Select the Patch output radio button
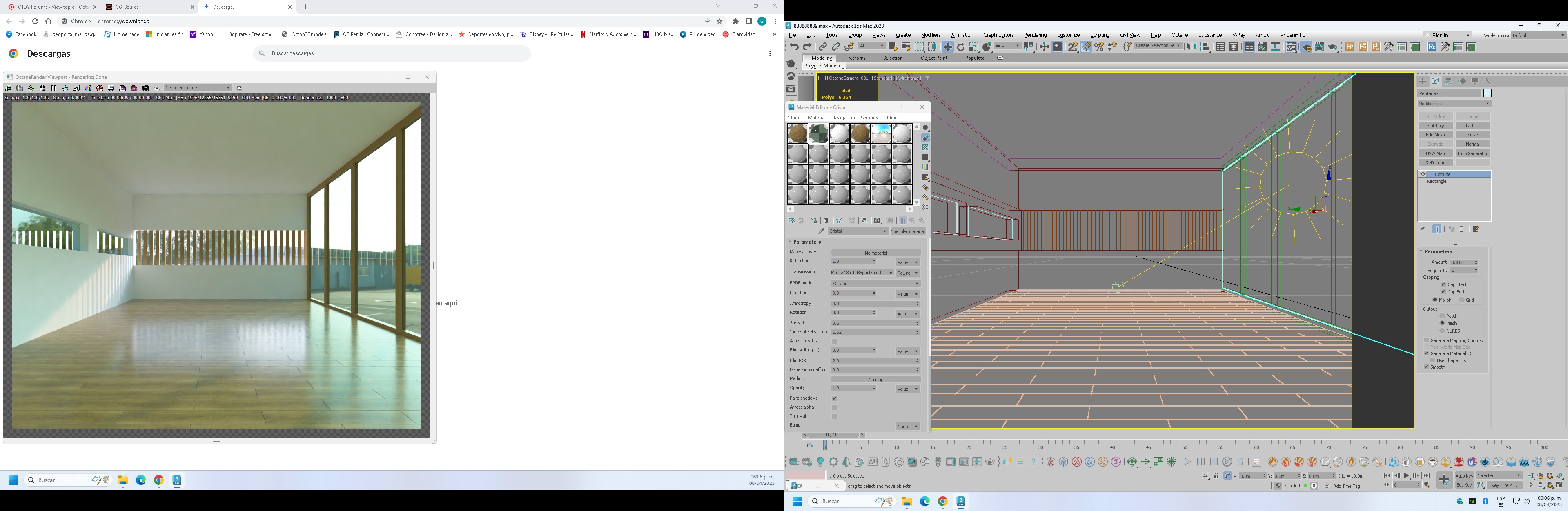The height and width of the screenshot is (511, 1568). click(x=1442, y=316)
